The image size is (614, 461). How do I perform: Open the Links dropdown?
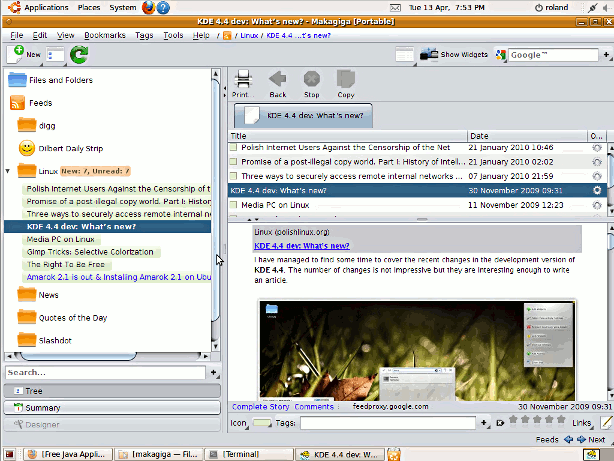click(582, 423)
